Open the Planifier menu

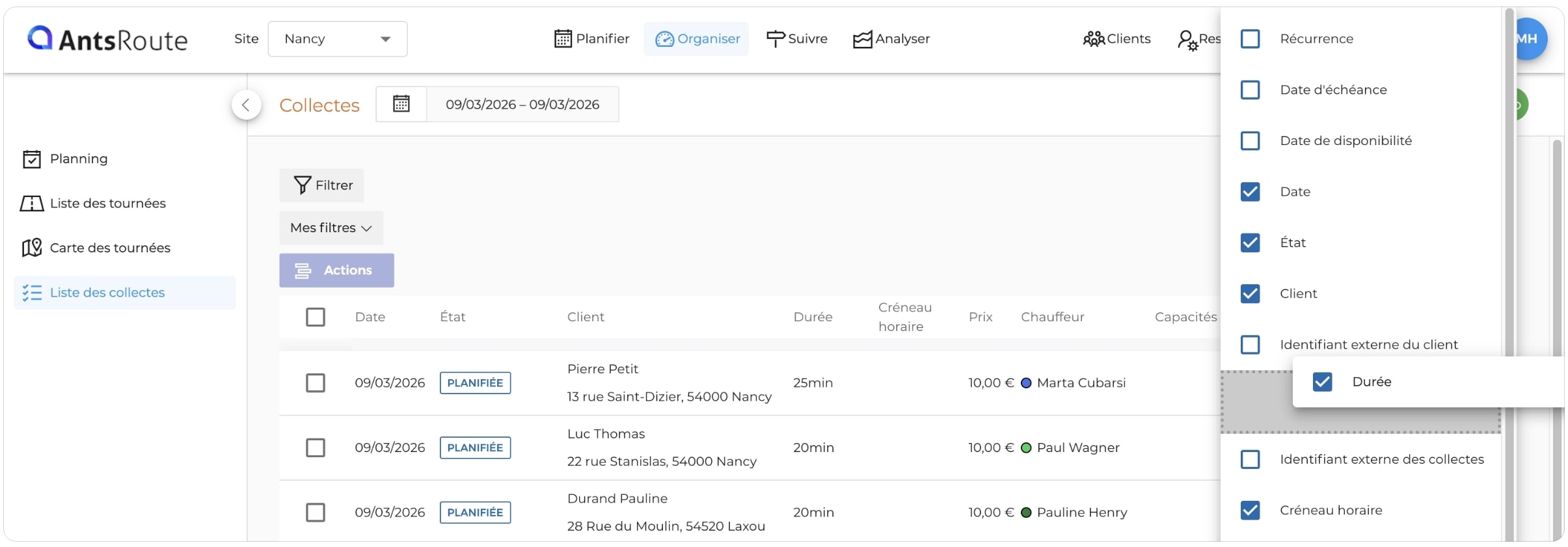pyautogui.click(x=592, y=39)
